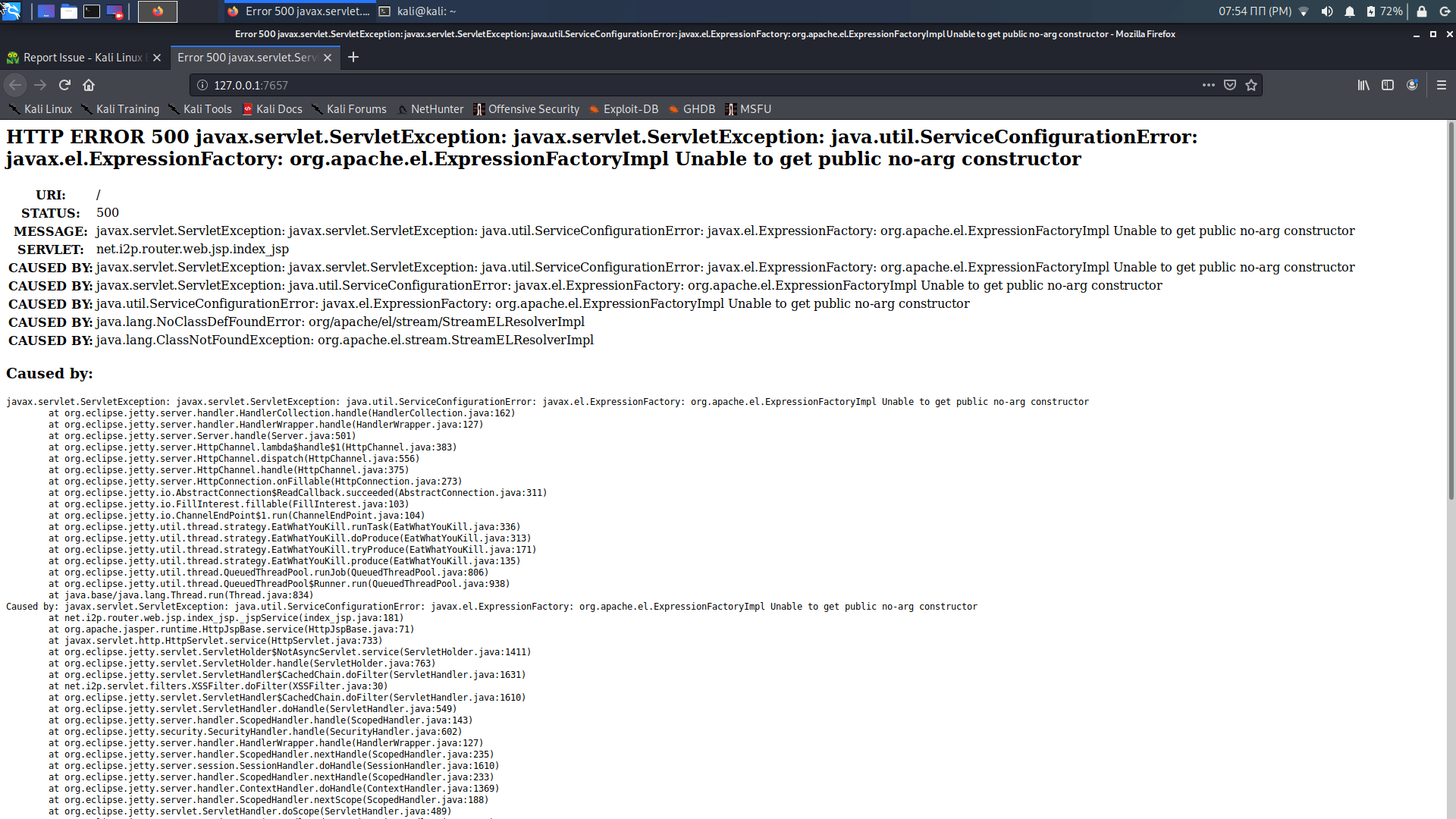Open Exploit-DB bookmark

pos(623,109)
